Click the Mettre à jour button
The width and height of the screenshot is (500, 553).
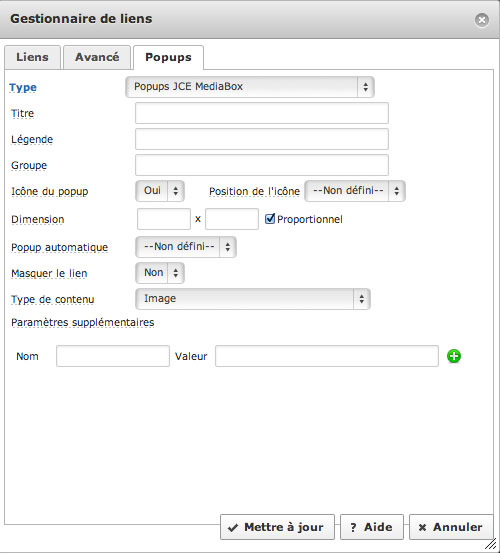[277, 527]
